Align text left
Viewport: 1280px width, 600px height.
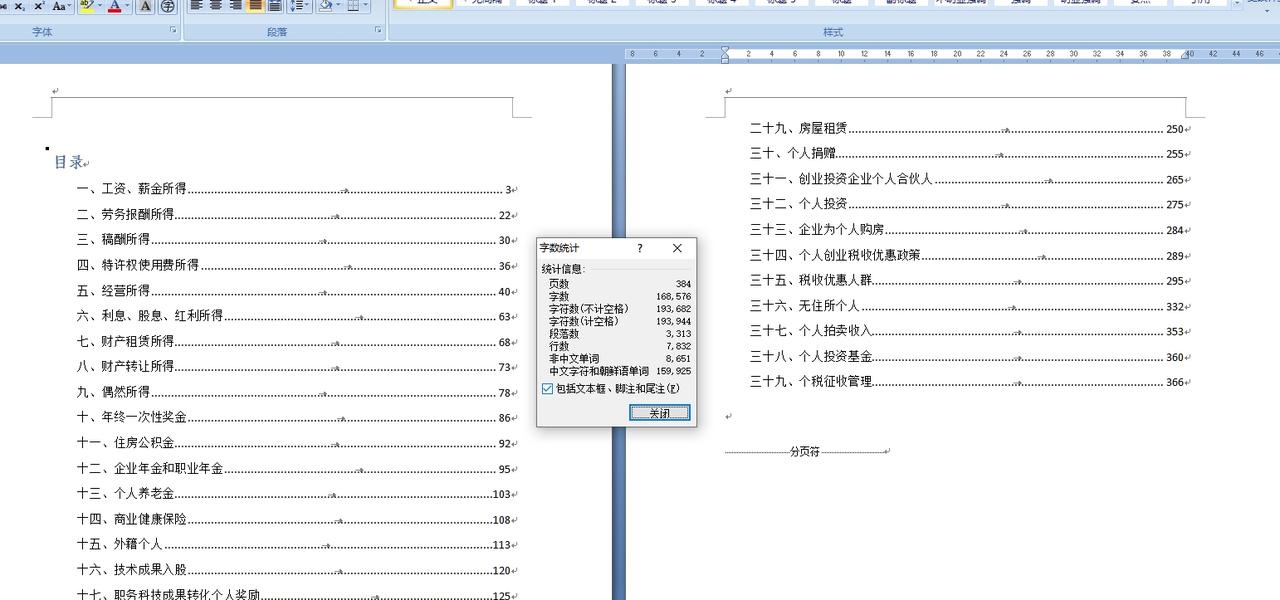click(x=197, y=6)
